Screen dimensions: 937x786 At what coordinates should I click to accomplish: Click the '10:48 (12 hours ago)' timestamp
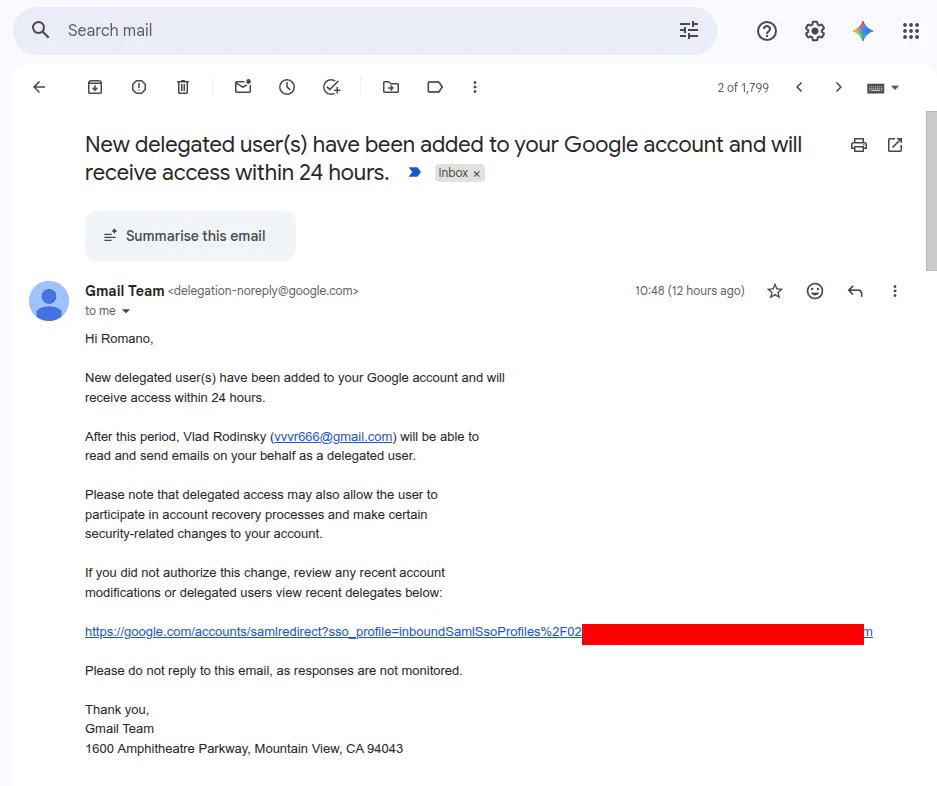pos(690,290)
